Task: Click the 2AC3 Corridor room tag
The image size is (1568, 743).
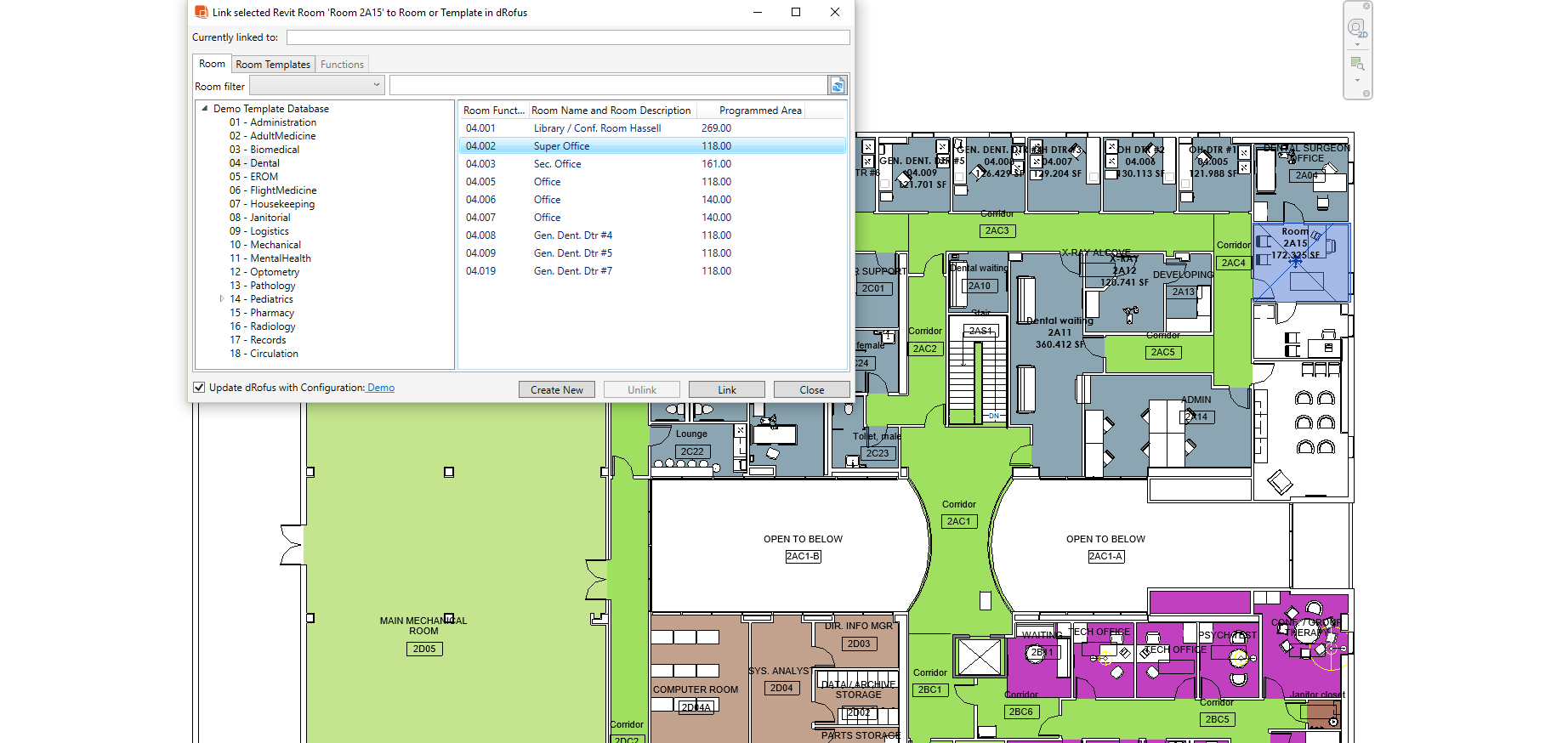Action: pos(997,230)
